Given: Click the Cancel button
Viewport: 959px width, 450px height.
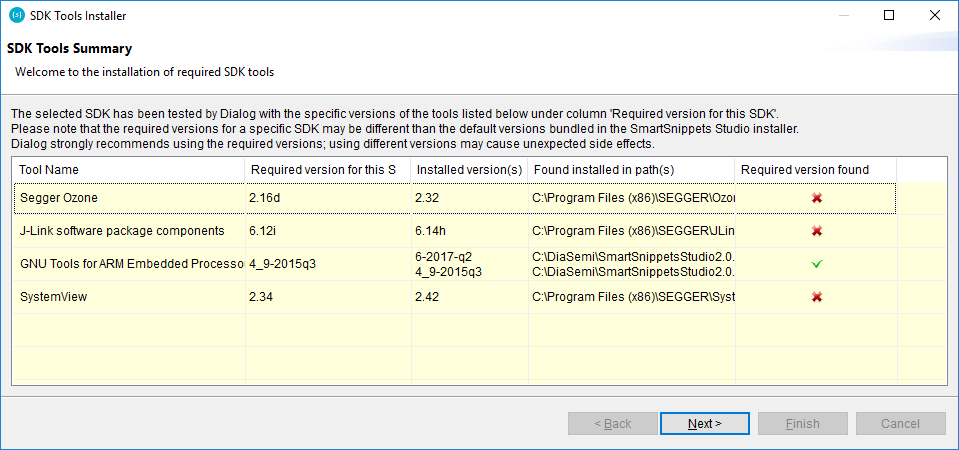Looking at the screenshot, I should (x=900, y=424).
